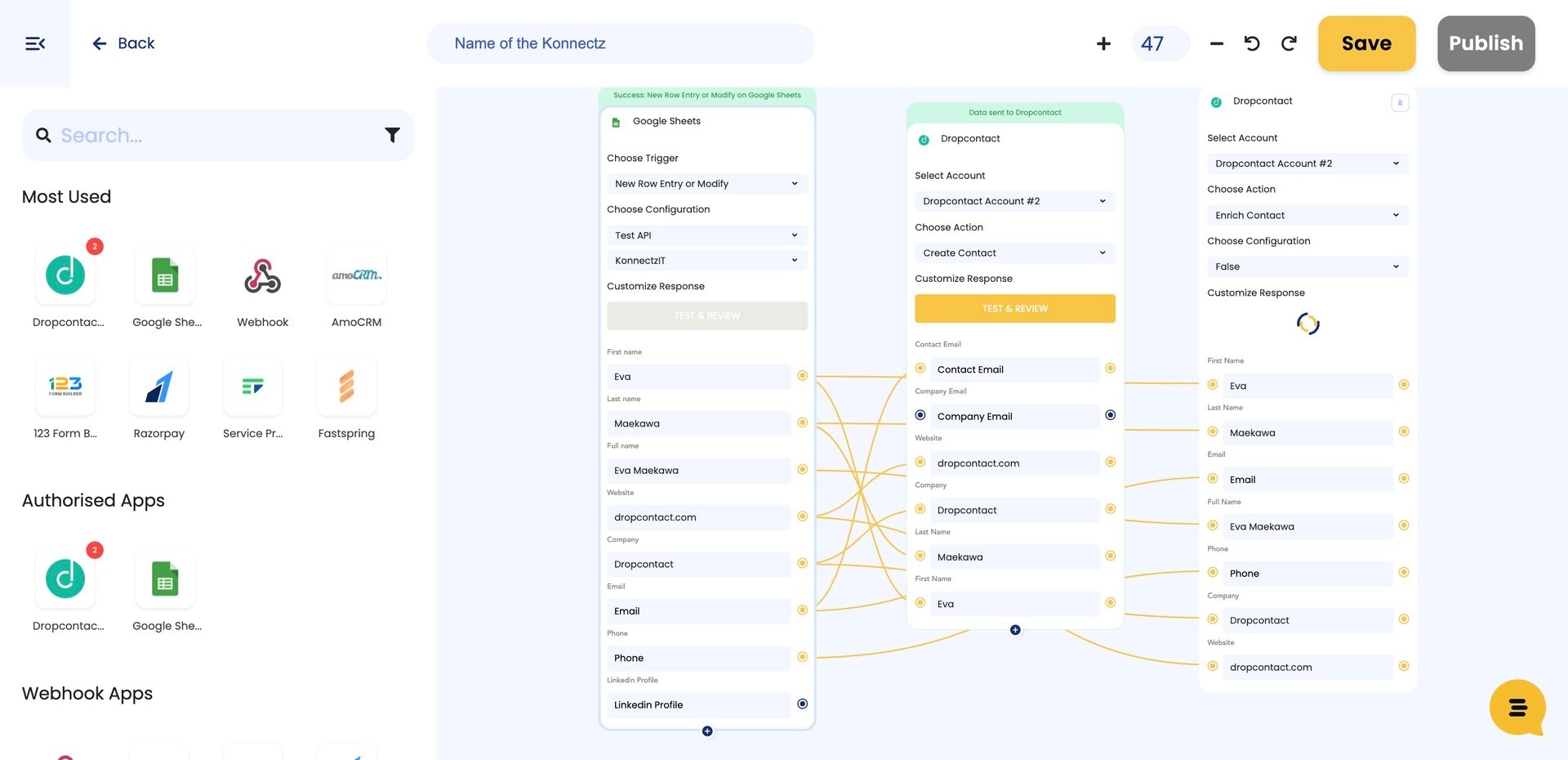The image size is (1568, 760).
Task: Open the False configuration dropdown
Action: 1307,266
